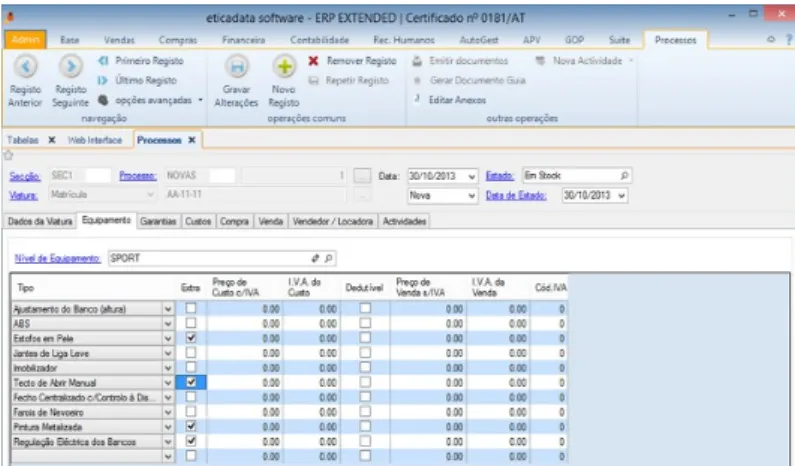Click Gerar Documento Guia
This screenshot has height=466, width=795.
469,80
